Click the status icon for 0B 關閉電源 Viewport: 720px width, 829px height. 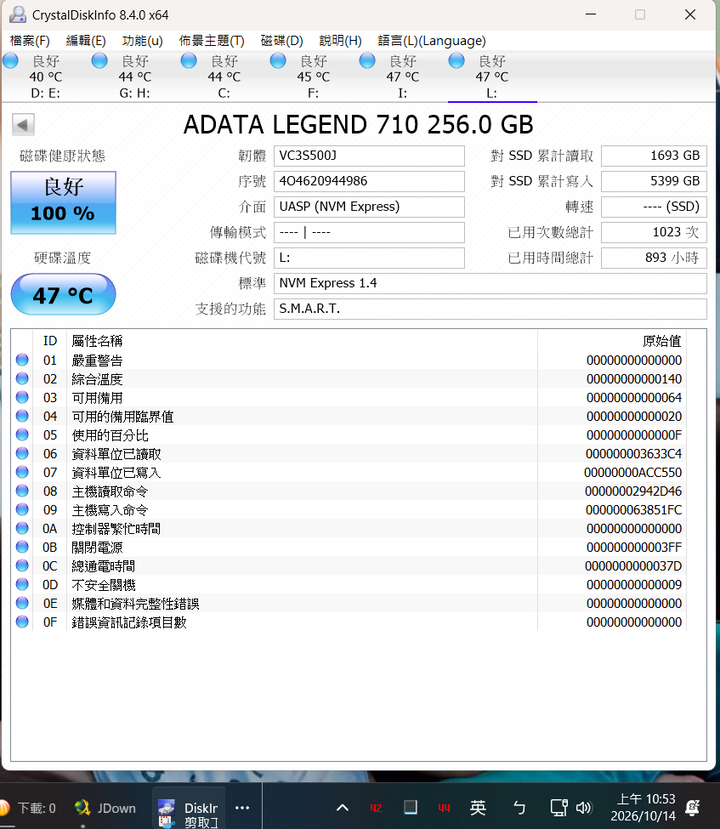pos(22,547)
